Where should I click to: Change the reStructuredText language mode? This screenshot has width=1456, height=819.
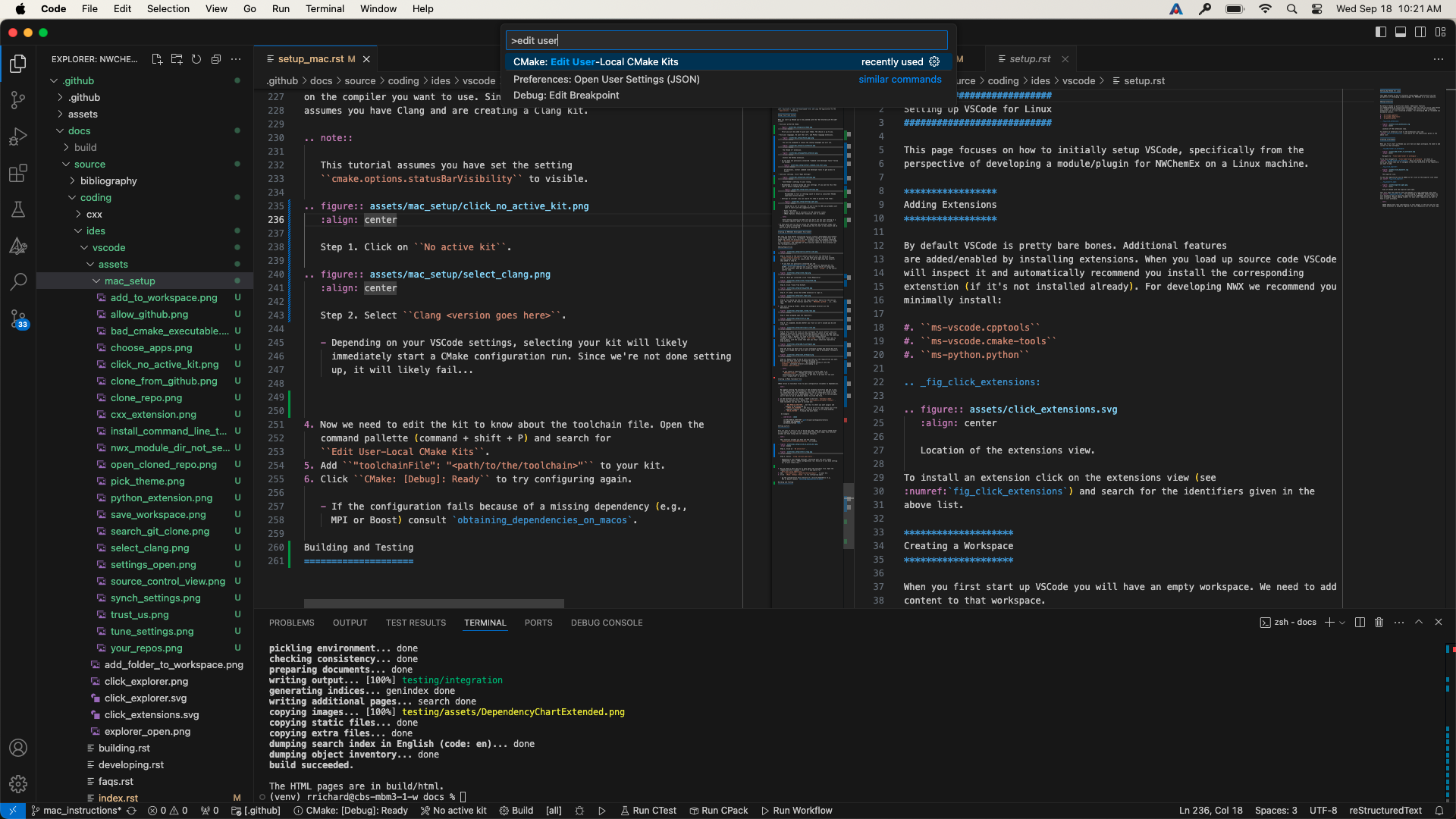pos(1385,811)
